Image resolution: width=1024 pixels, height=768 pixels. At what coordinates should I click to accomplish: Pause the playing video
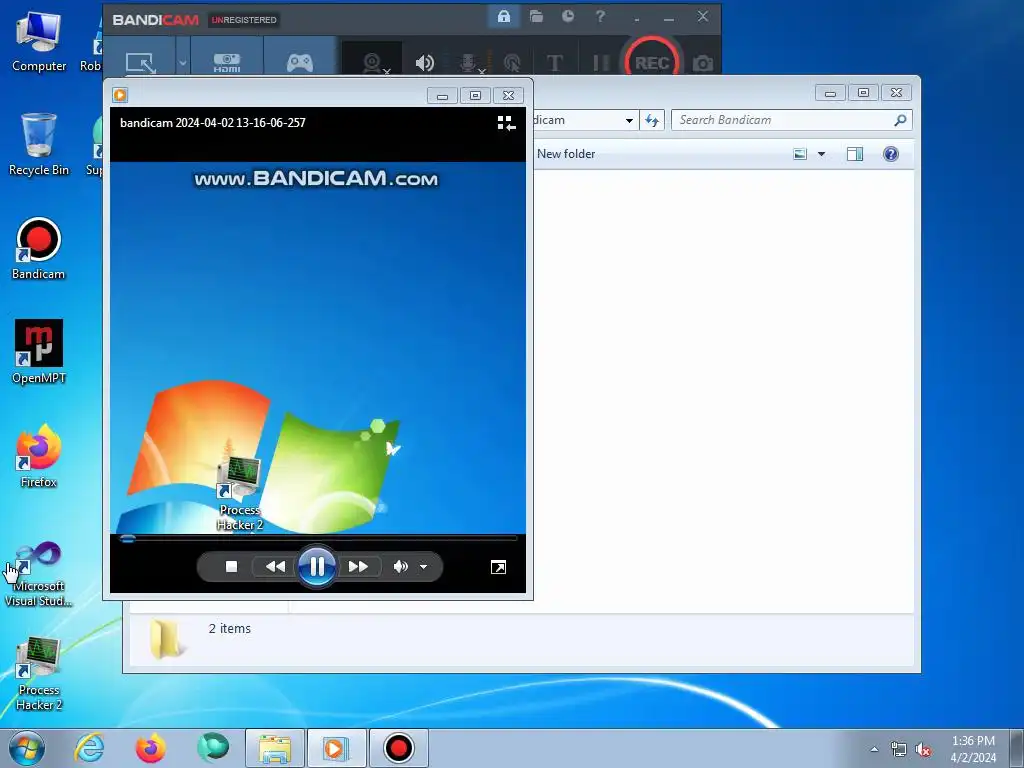[317, 566]
